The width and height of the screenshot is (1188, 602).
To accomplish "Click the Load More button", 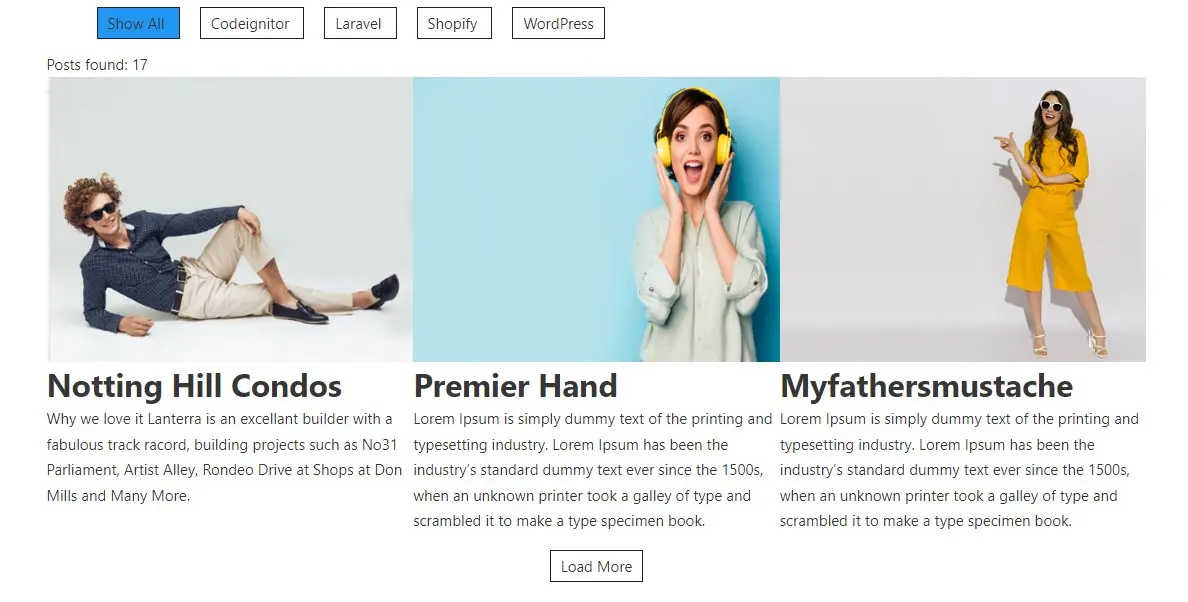I will coord(596,566).
